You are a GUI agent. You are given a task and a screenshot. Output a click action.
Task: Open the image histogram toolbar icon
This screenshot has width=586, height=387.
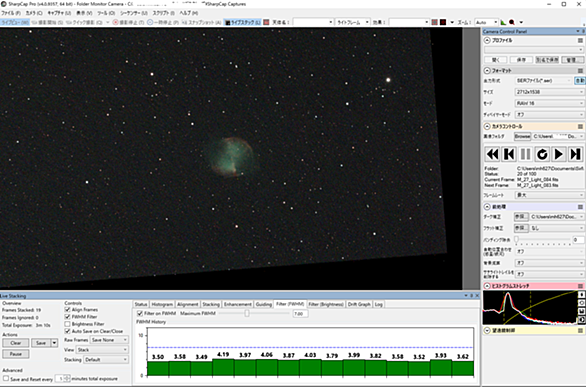[x=503, y=22]
